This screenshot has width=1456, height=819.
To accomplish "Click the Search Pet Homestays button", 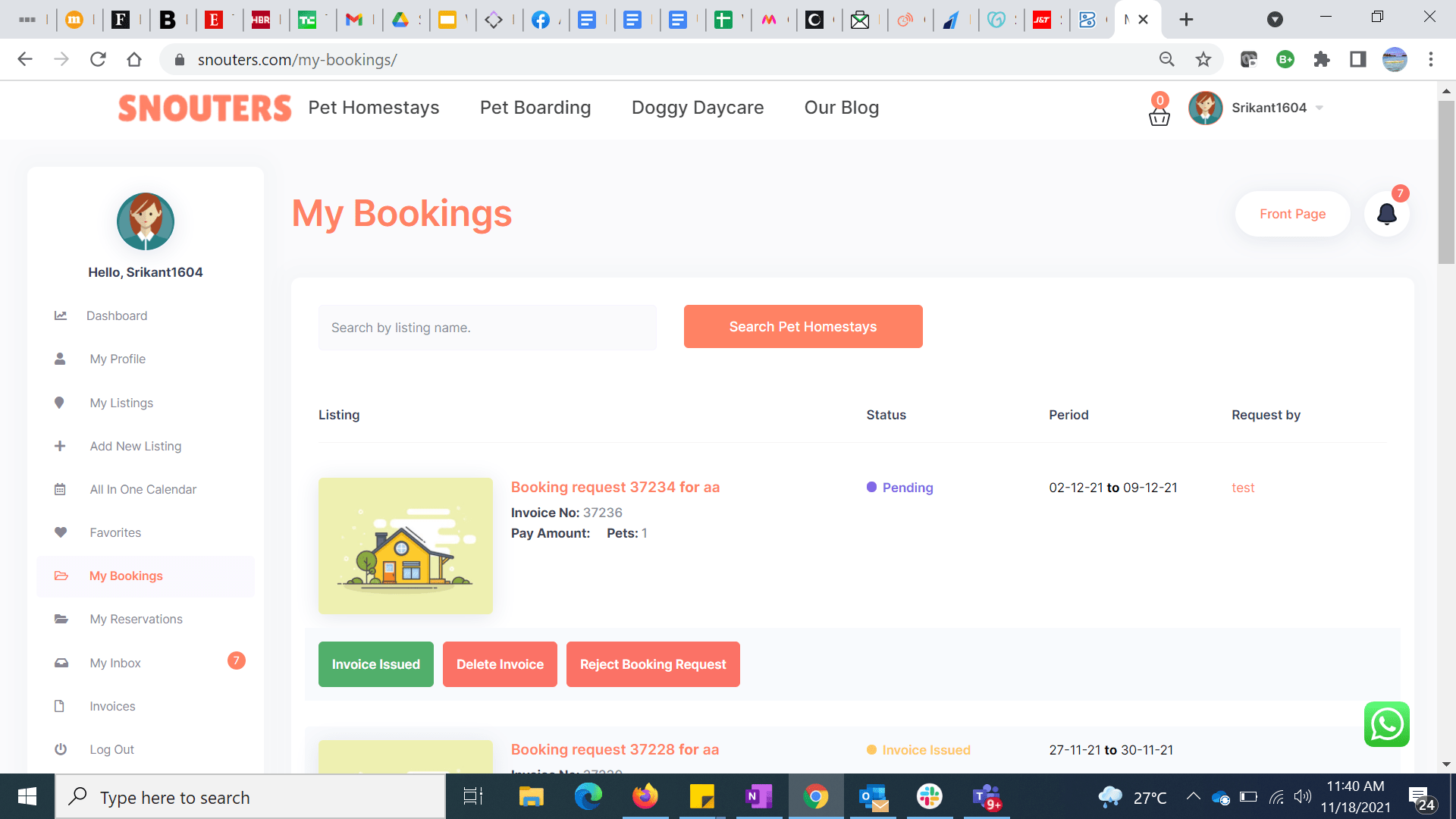I will pyautogui.click(x=803, y=327).
